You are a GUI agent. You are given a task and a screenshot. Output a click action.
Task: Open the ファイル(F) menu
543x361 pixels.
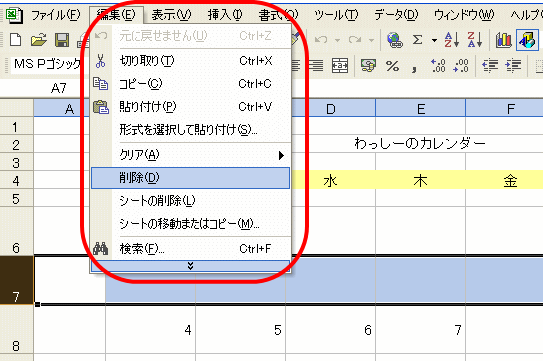[56, 15]
